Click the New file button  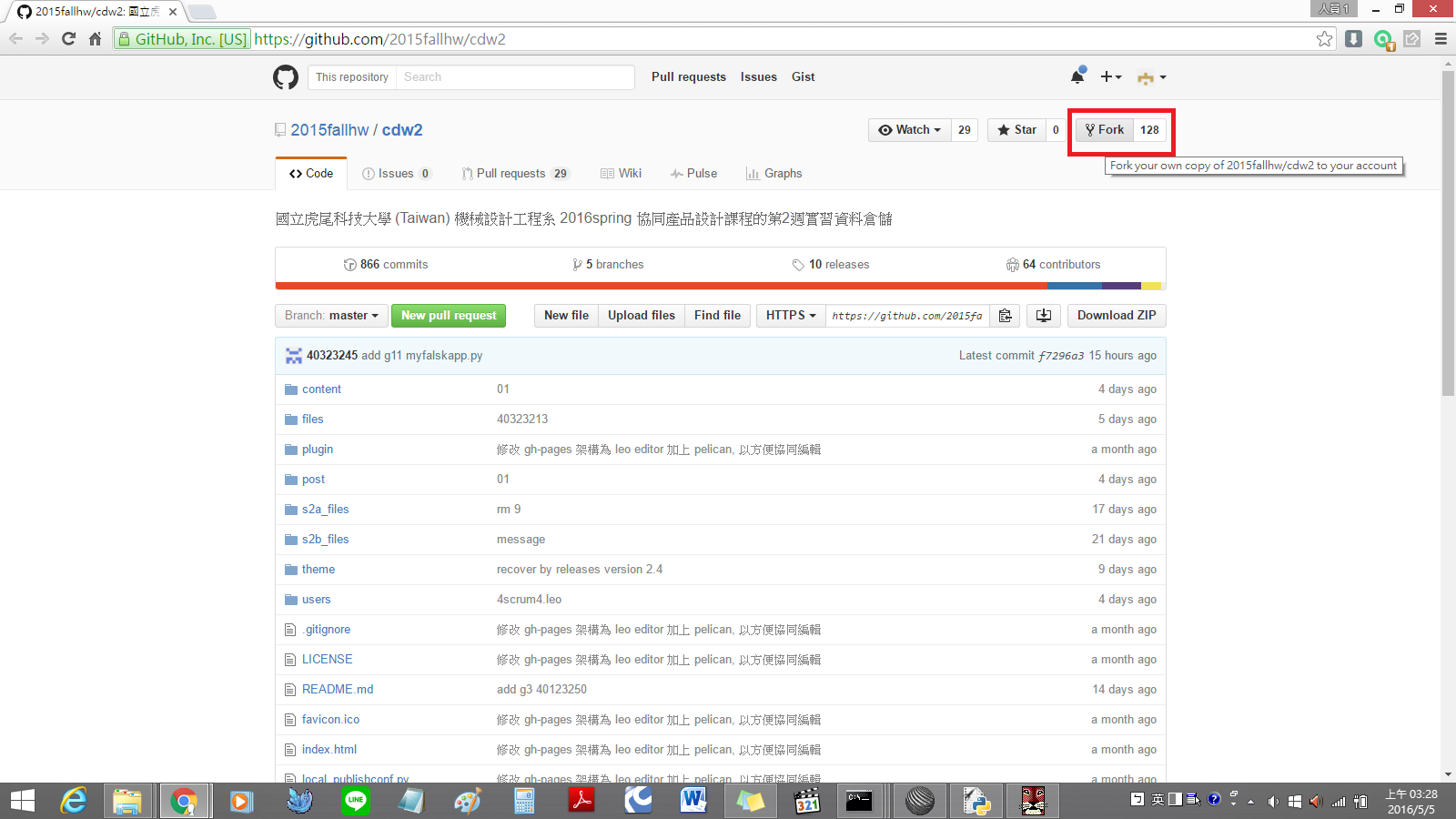(566, 316)
